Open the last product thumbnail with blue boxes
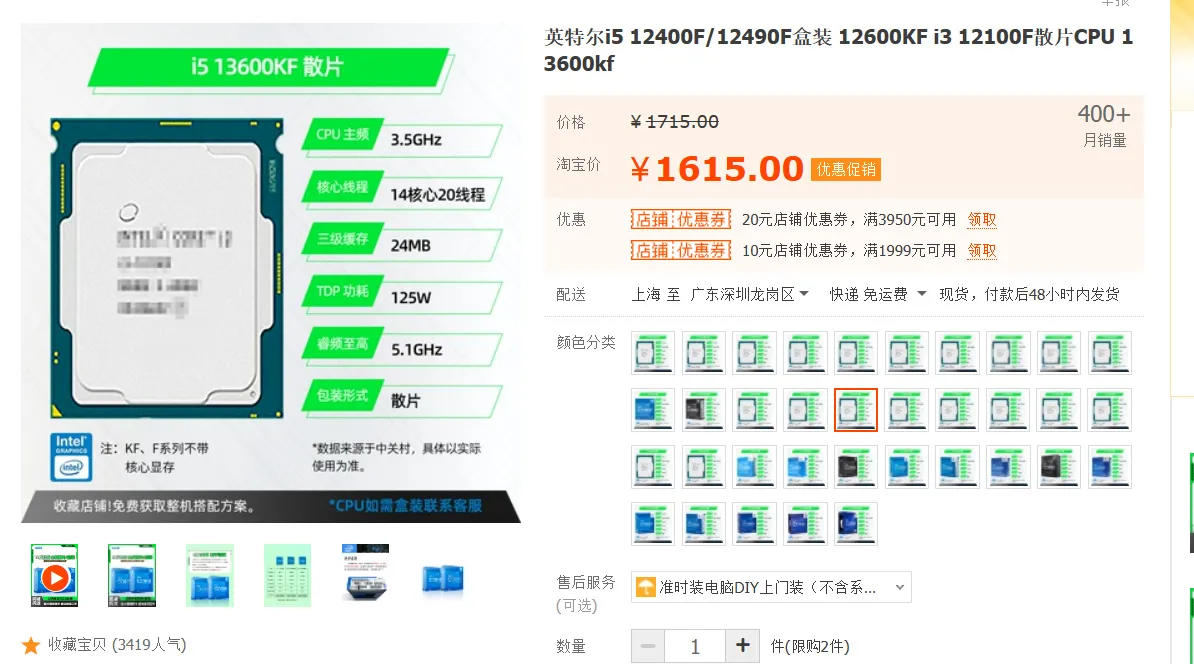 pyautogui.click(x=442, y=579)
